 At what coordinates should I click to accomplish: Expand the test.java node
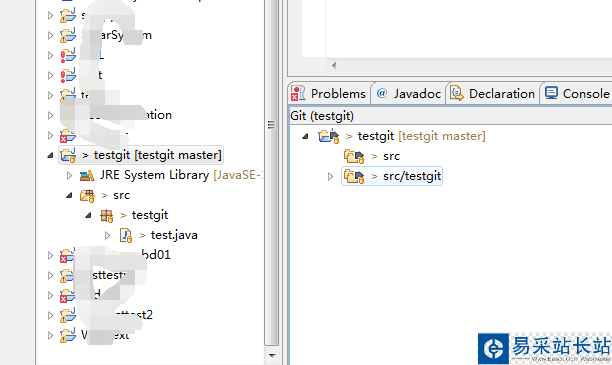tap(107, 235)
